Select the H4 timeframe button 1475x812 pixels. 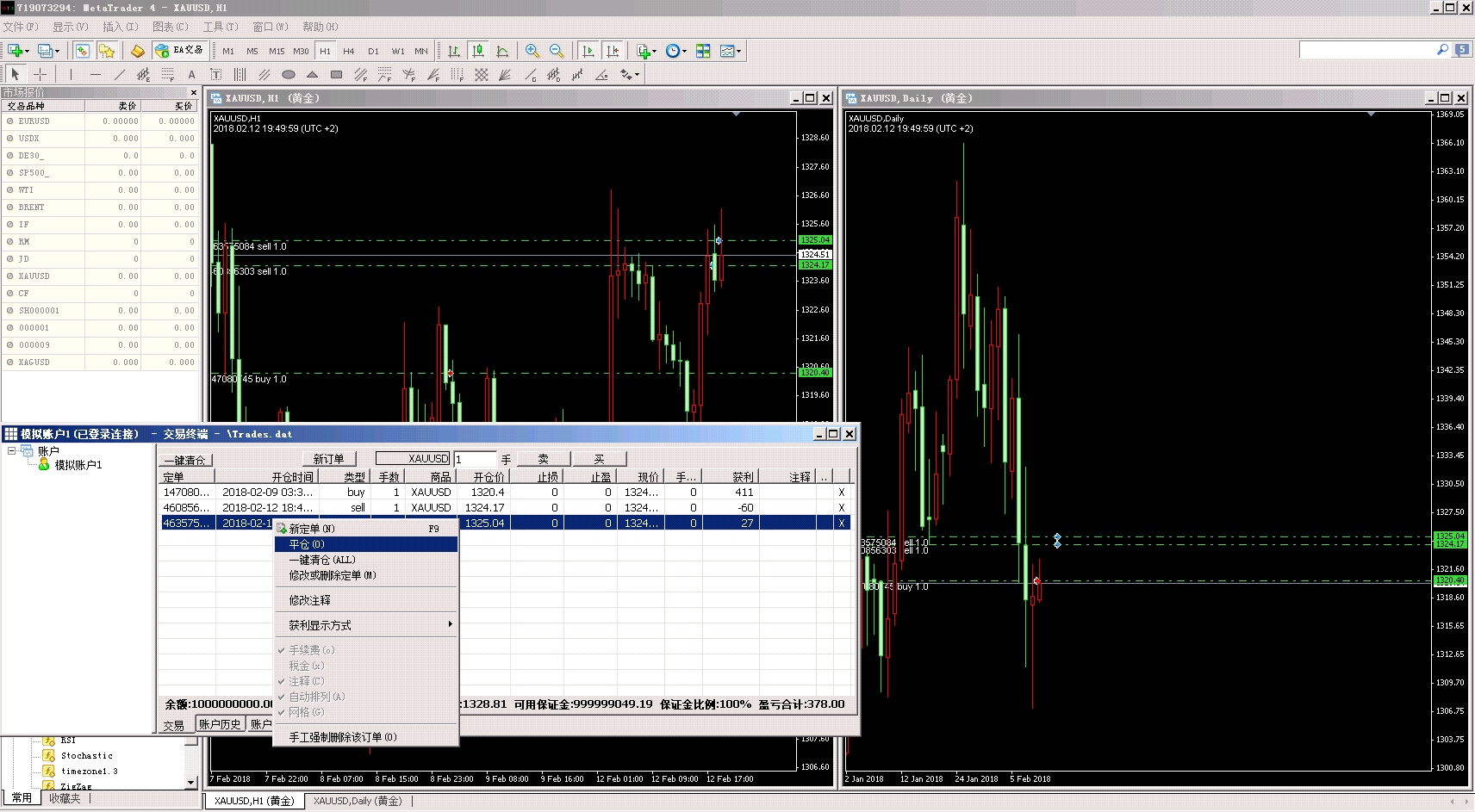click(348, 51)
